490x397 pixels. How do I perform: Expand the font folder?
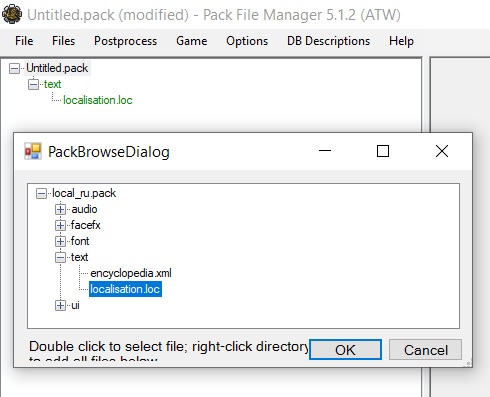click(x=60, y=241)
